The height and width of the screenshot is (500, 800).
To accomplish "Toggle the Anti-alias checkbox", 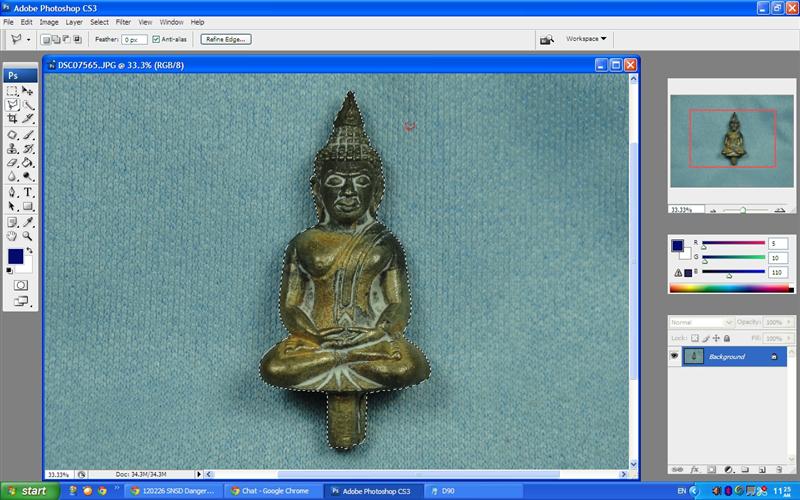I will [156, 39].
